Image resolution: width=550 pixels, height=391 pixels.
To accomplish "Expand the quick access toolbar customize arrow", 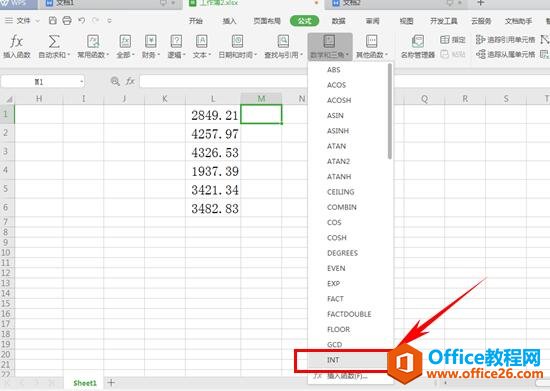I will pos(109,21).
